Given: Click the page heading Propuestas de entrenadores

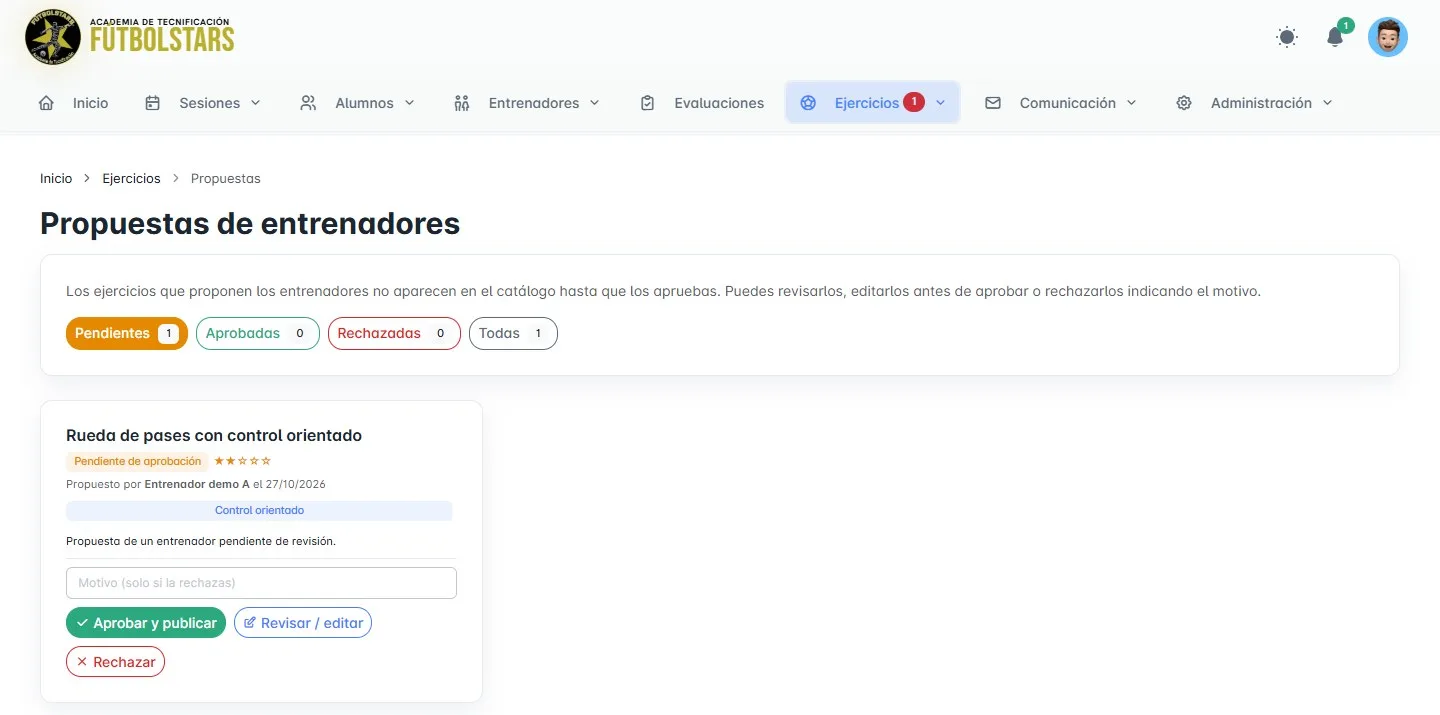Looking at the screenshot, I should (250, 223).
